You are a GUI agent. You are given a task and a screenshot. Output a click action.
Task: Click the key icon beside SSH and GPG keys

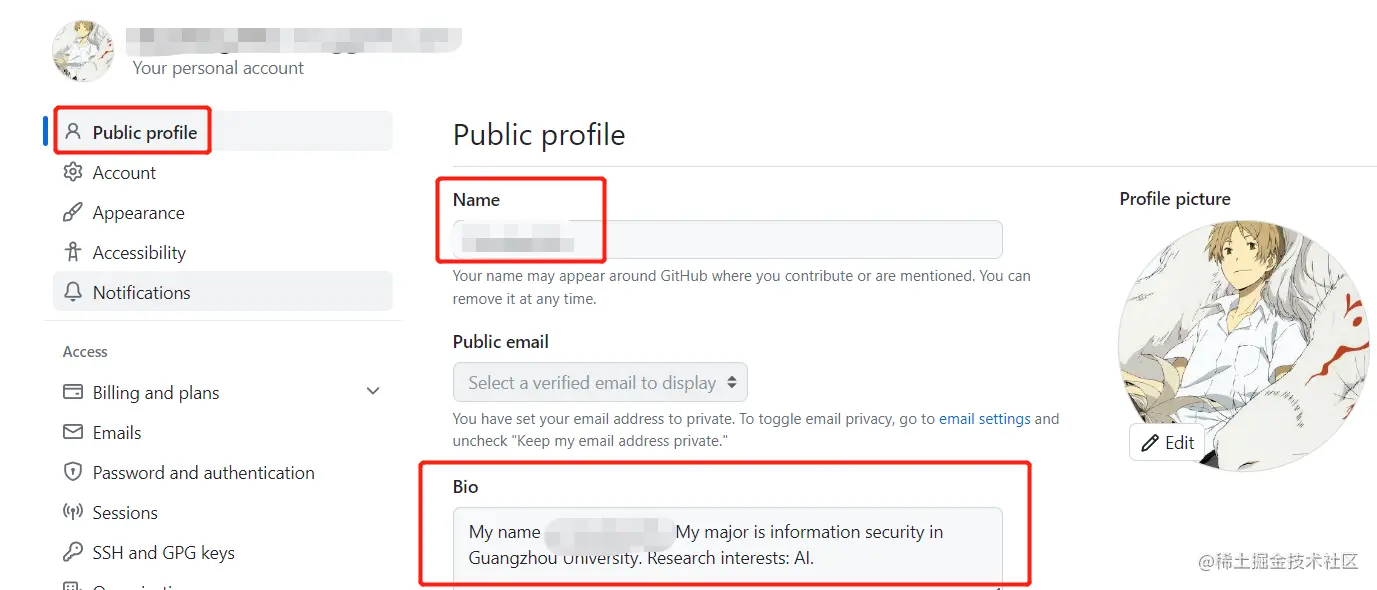coord(73,552)
